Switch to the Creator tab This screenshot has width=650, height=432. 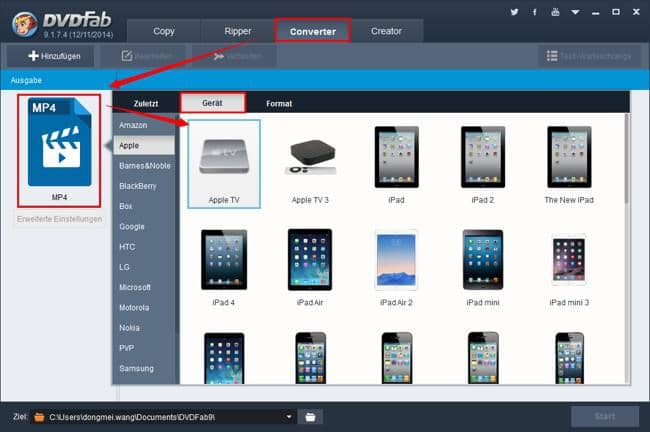[386, 31]
